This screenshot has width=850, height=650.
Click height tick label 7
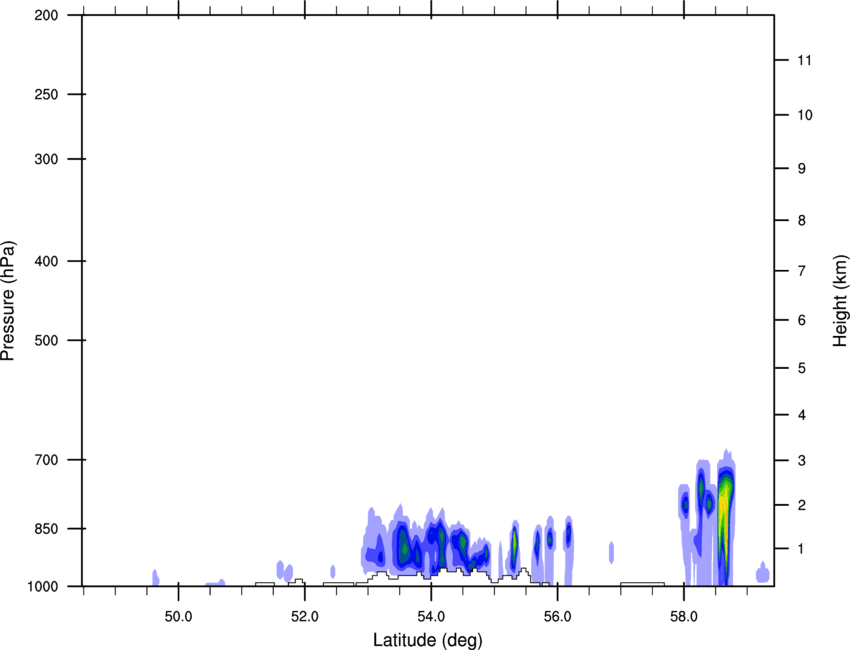pyautogui.click(x=802, y=271)
